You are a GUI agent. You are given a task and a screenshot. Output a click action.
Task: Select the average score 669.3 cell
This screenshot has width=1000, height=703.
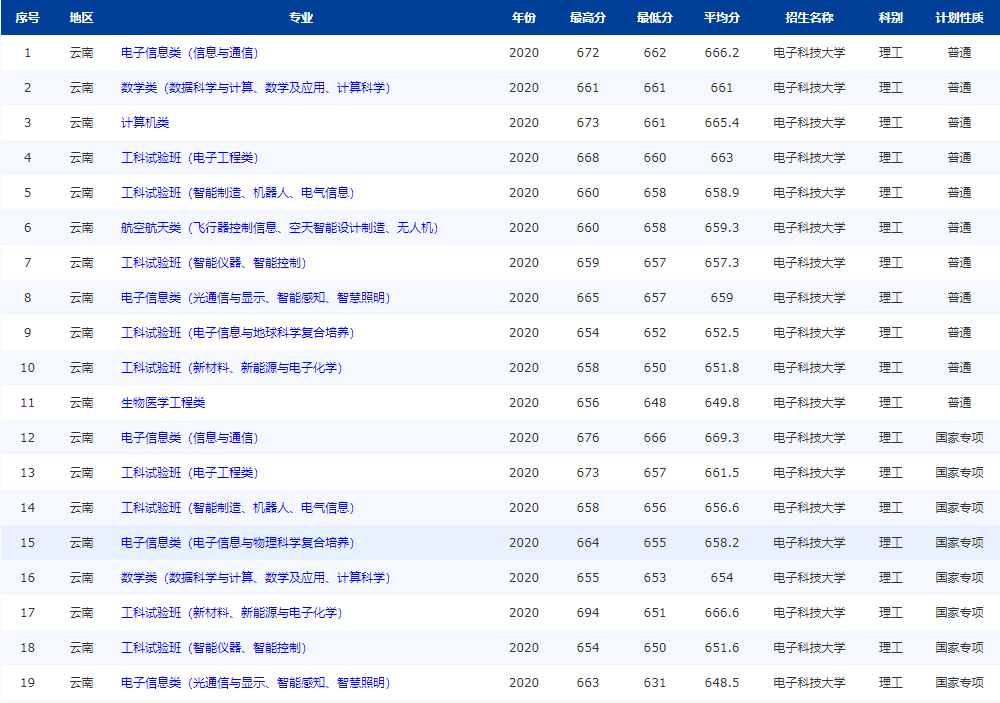(722, 438)
